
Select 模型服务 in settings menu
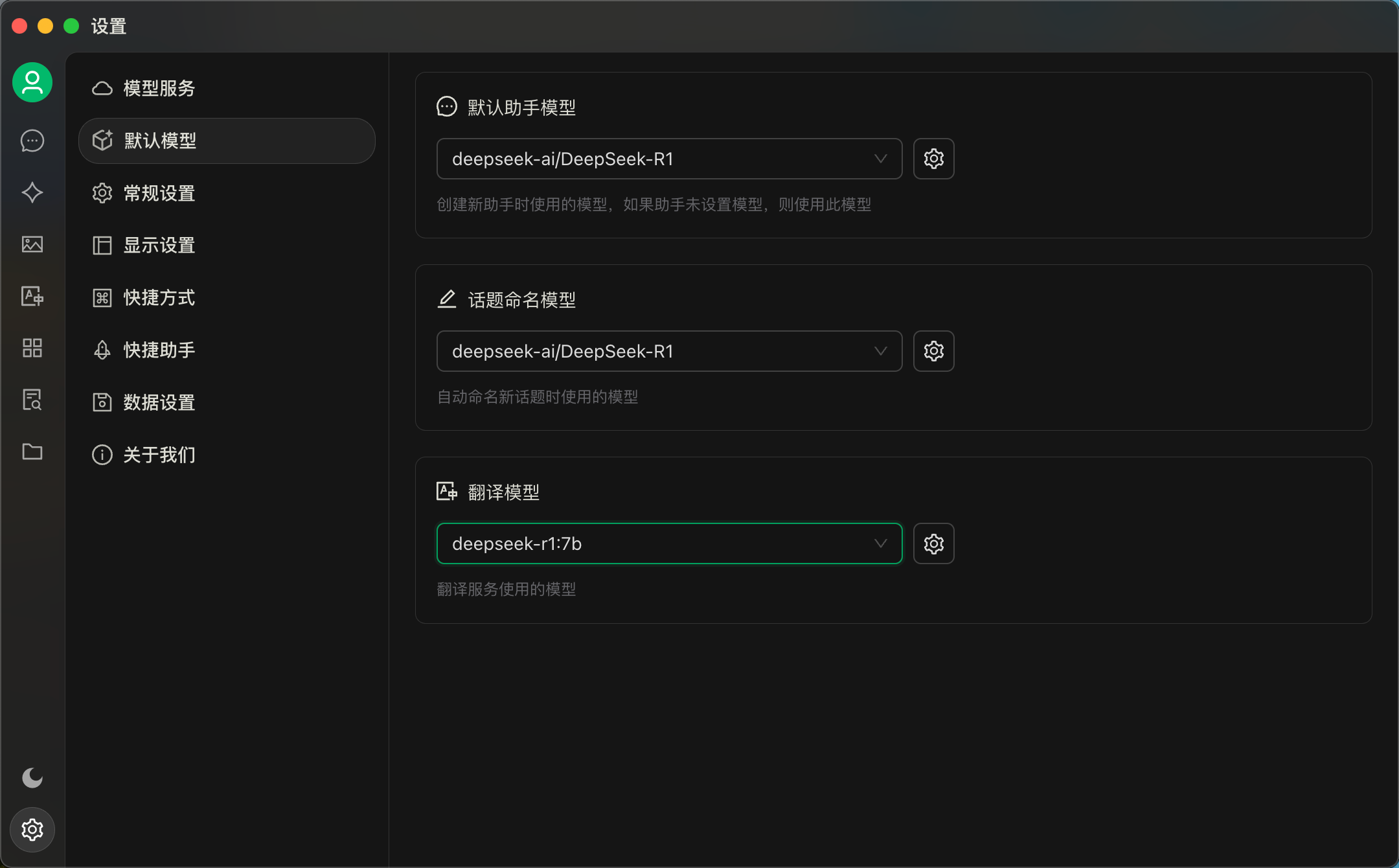[x=159, y=88]
